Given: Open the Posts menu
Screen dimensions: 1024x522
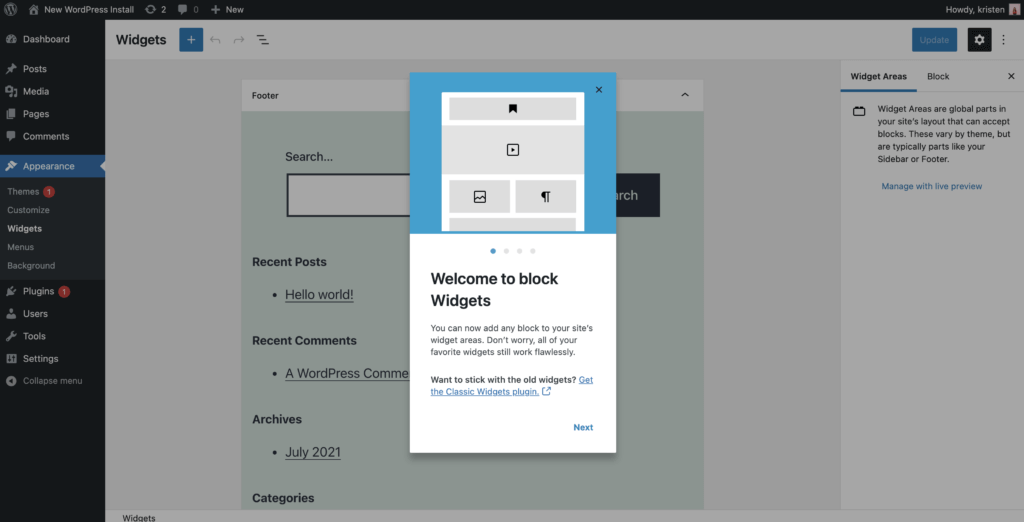Looking at the screenshot, I should (52, 69).
